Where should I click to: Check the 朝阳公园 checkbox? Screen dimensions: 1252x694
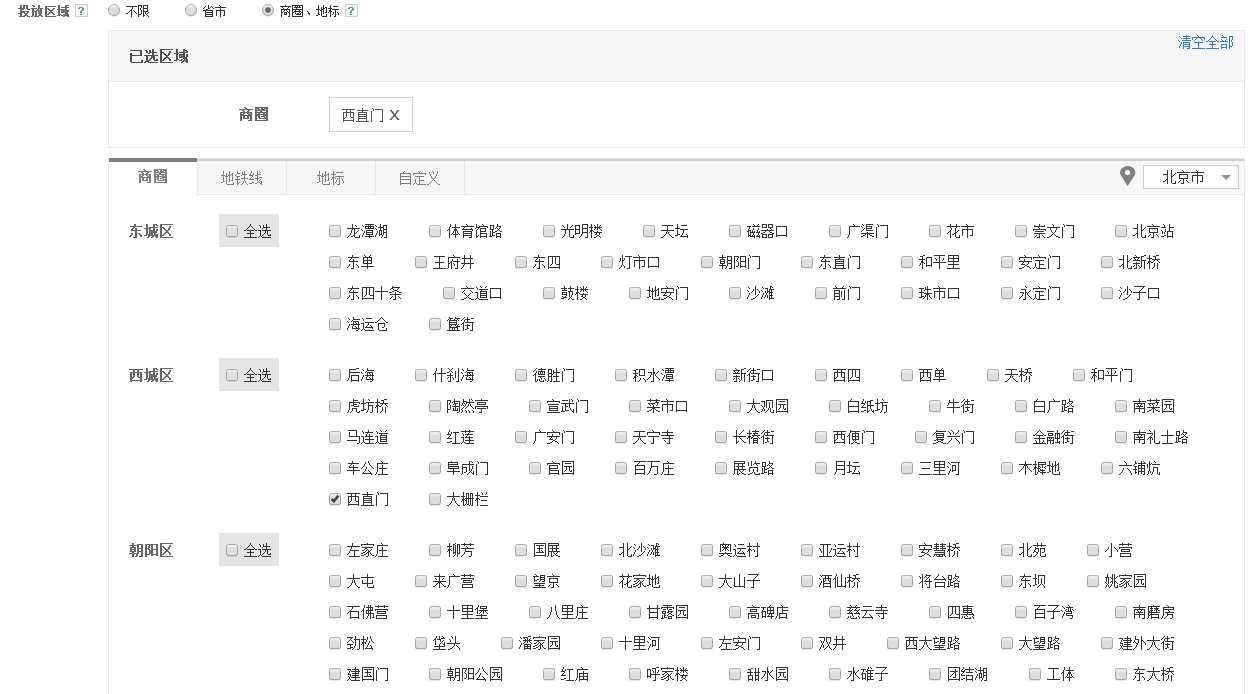click(x=435, y=674)
